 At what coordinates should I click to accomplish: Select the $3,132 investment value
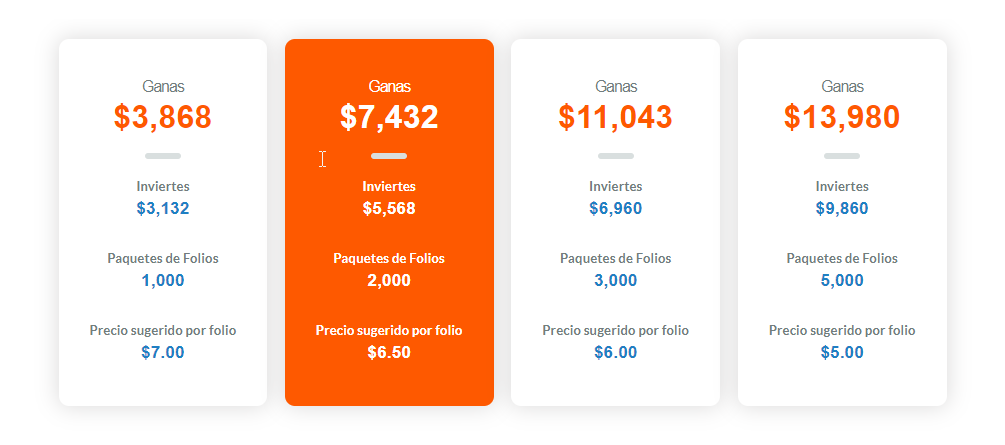click(x=163, y=208)
